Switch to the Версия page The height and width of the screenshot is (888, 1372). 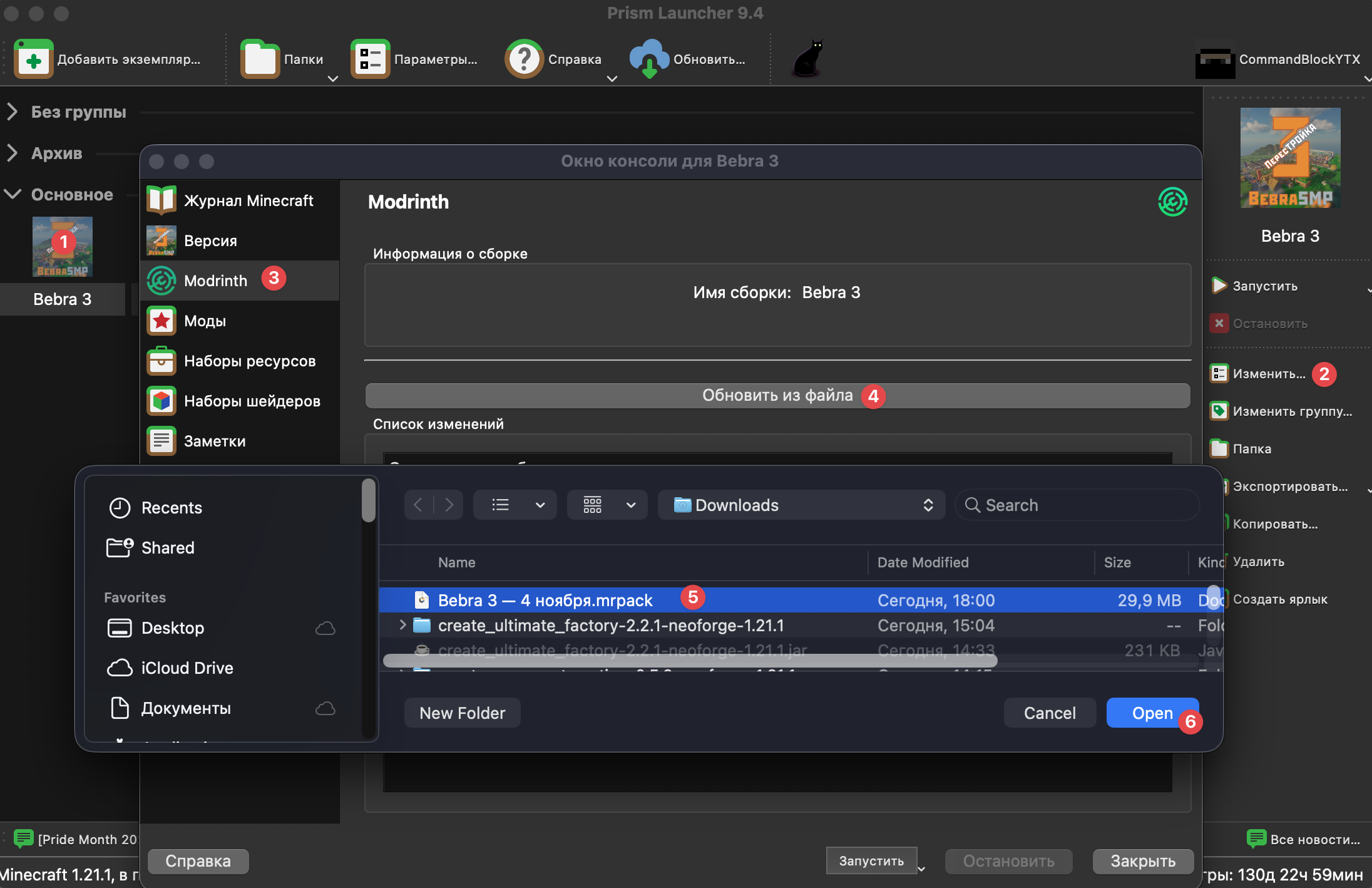click(x=210, y=240)
